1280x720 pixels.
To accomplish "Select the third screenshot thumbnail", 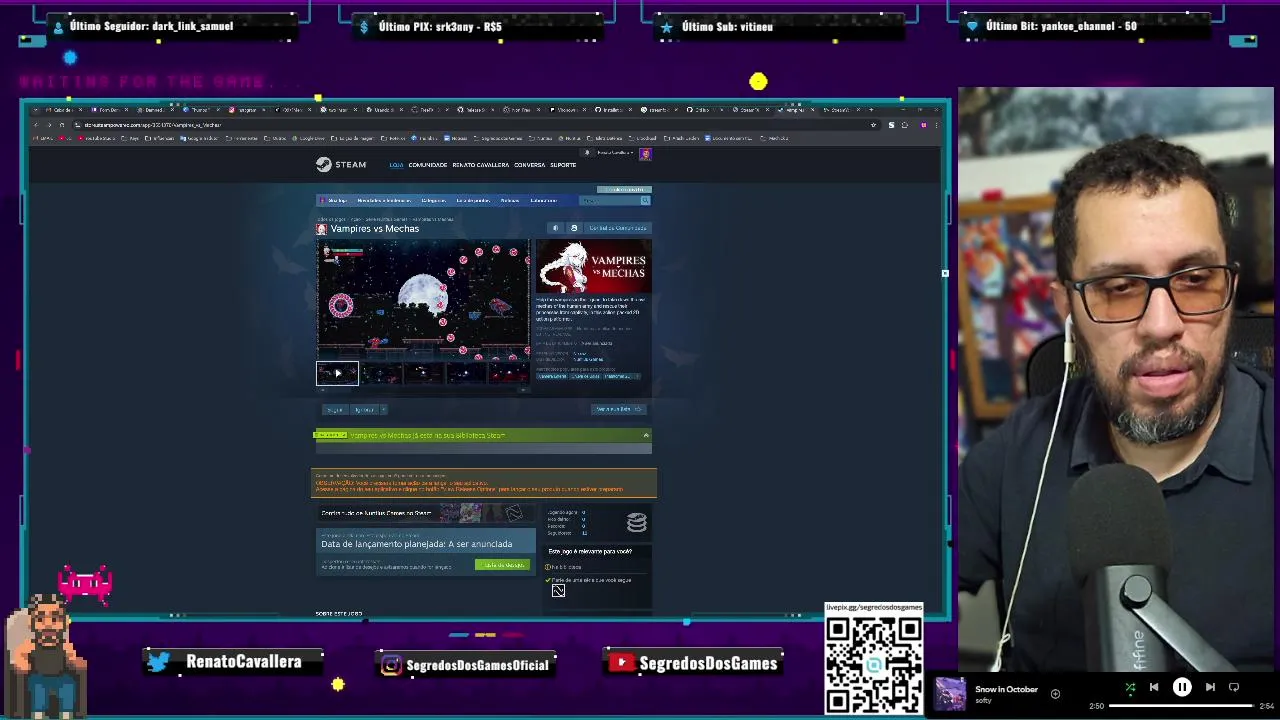I will (423, 373).
